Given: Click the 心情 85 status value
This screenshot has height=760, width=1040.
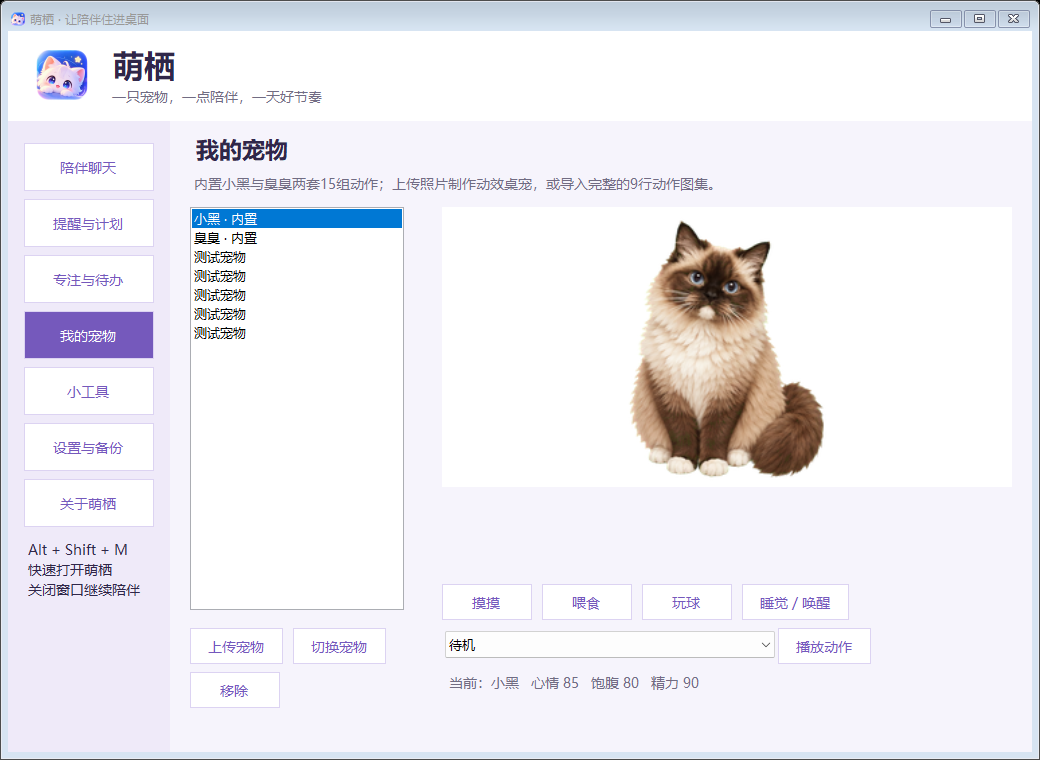Looking at the screenshot, I should click(554, 683).
